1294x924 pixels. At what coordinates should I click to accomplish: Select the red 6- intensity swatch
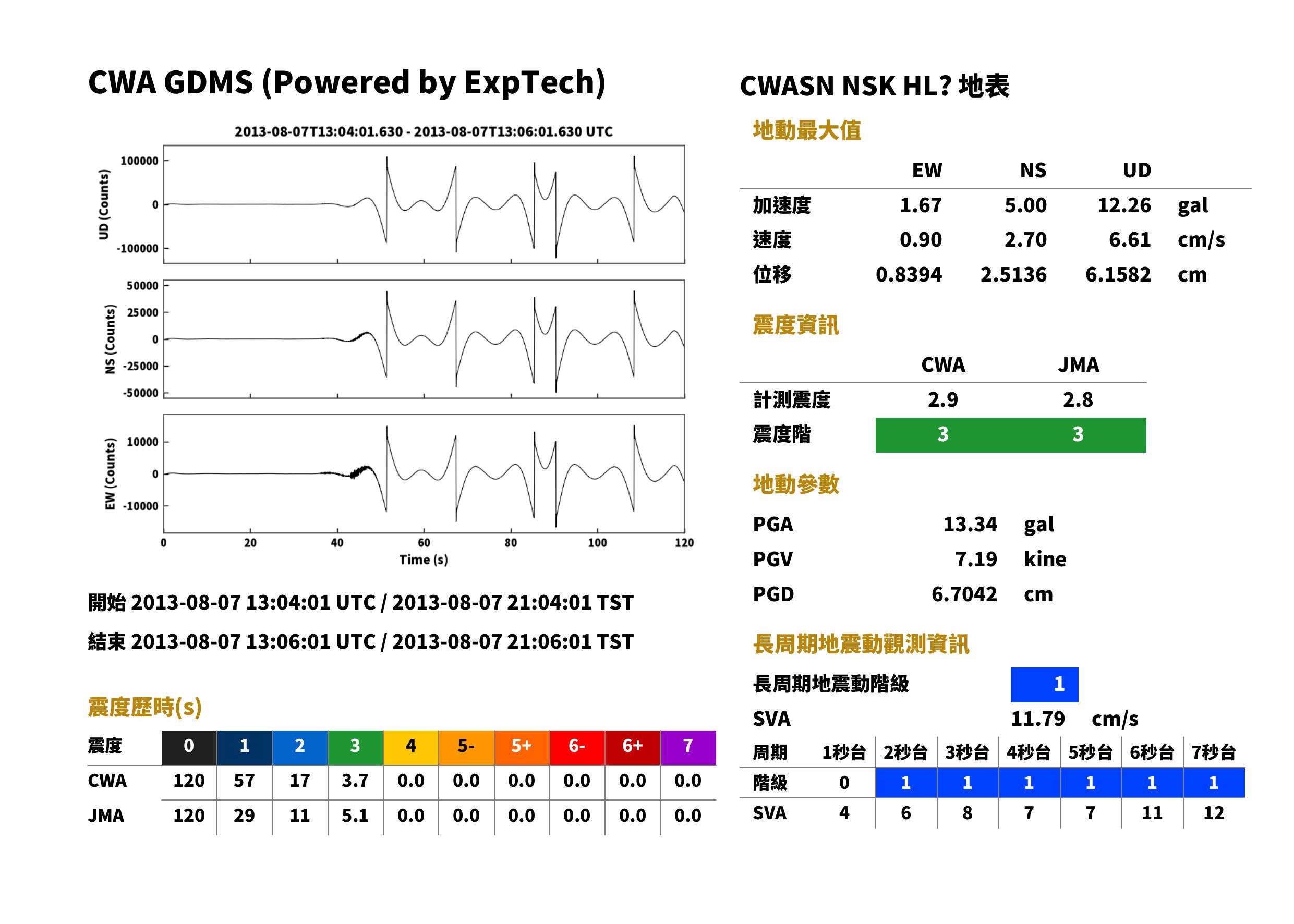point(576,747)
